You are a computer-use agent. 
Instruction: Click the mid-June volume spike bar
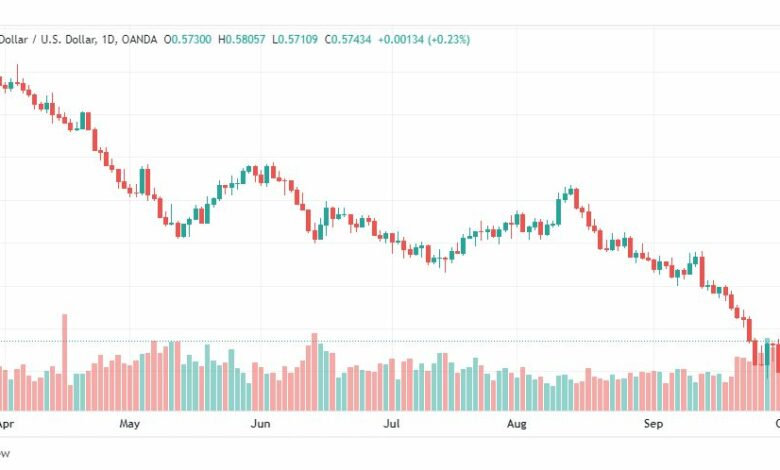[x=314, y=372]
